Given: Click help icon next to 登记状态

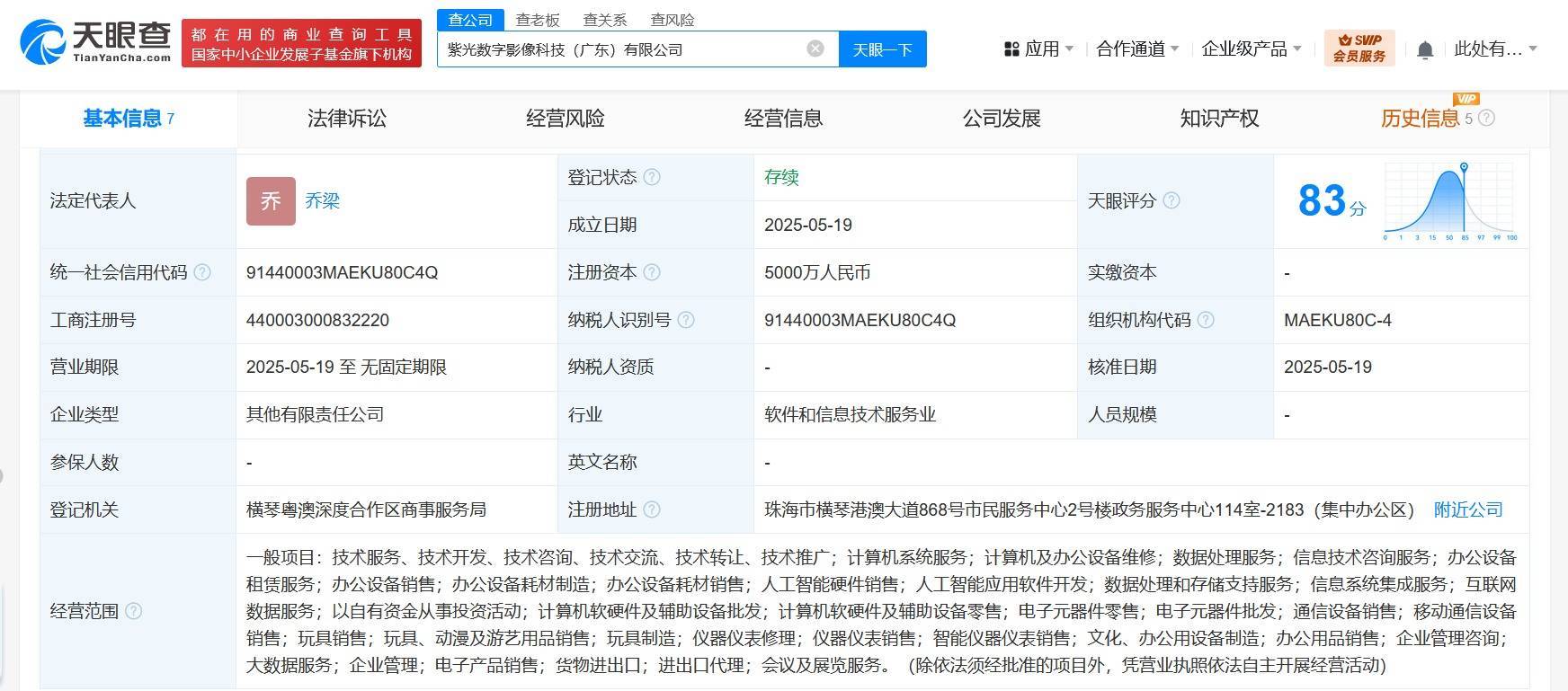Looking at the screenshot, I should tap(652, 177).
